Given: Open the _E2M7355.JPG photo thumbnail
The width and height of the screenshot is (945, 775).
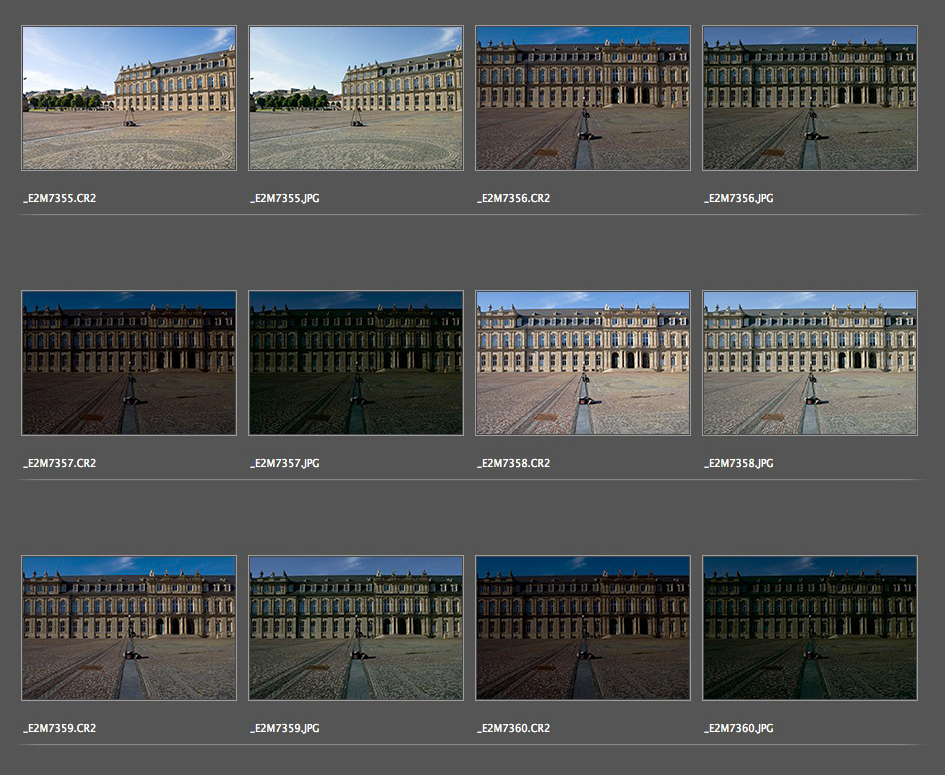Looking at the screenshot, I should click(356, 98).
